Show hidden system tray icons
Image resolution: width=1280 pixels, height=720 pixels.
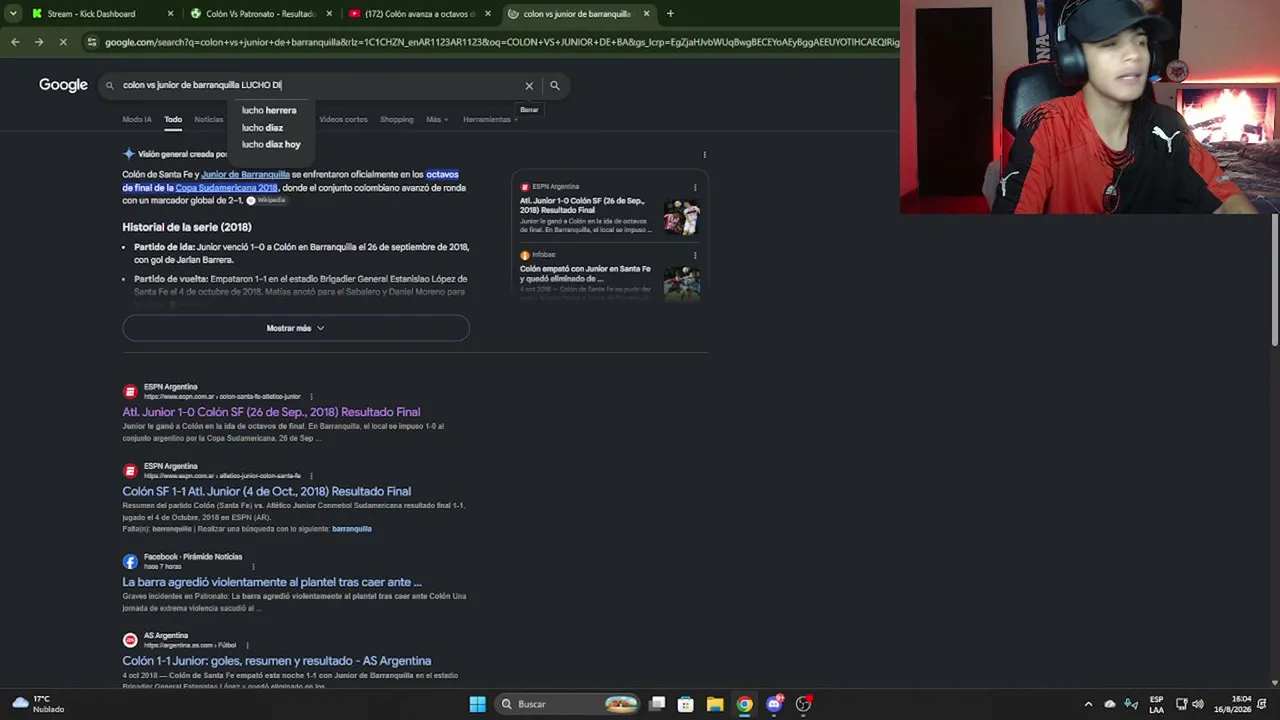click(1089, 704)
